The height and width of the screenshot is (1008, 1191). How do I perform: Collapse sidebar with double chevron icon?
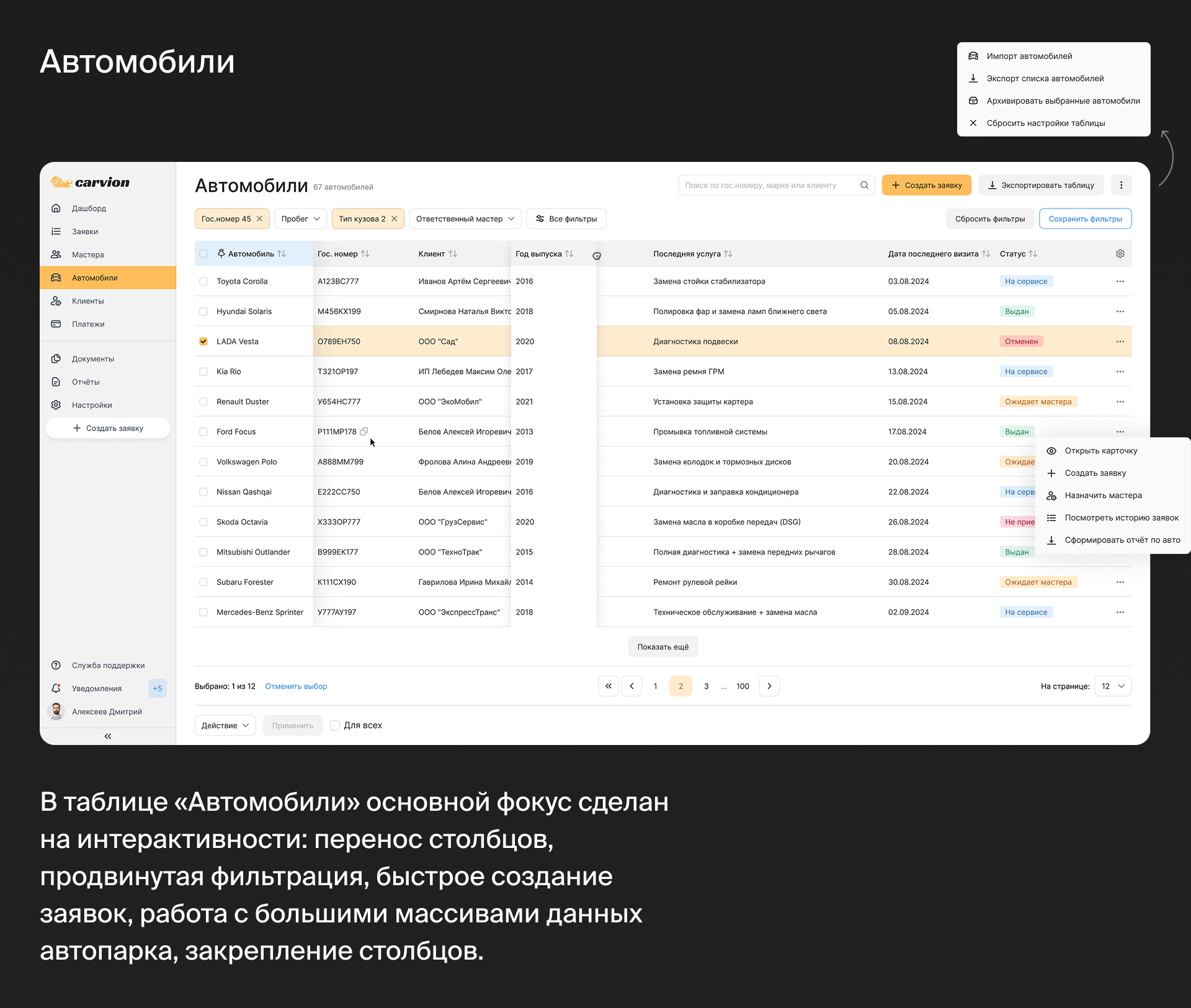point(108,736)
